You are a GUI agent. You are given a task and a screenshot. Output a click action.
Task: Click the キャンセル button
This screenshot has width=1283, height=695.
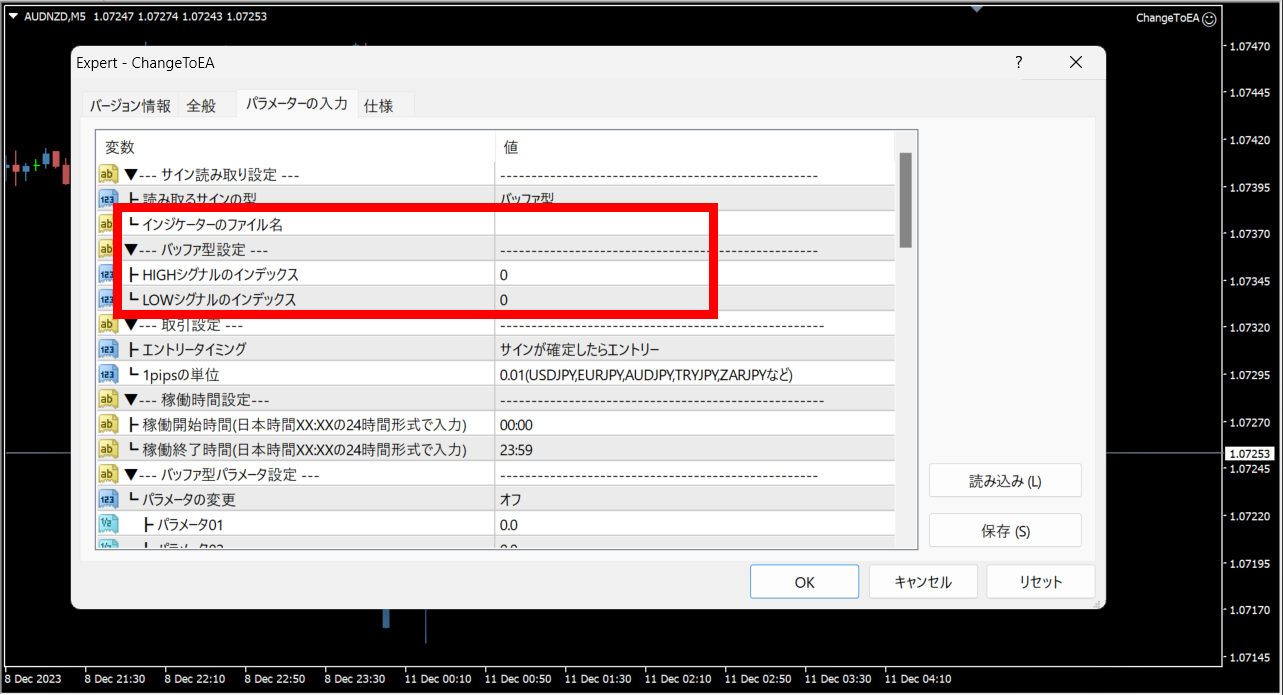click(923, 582)
